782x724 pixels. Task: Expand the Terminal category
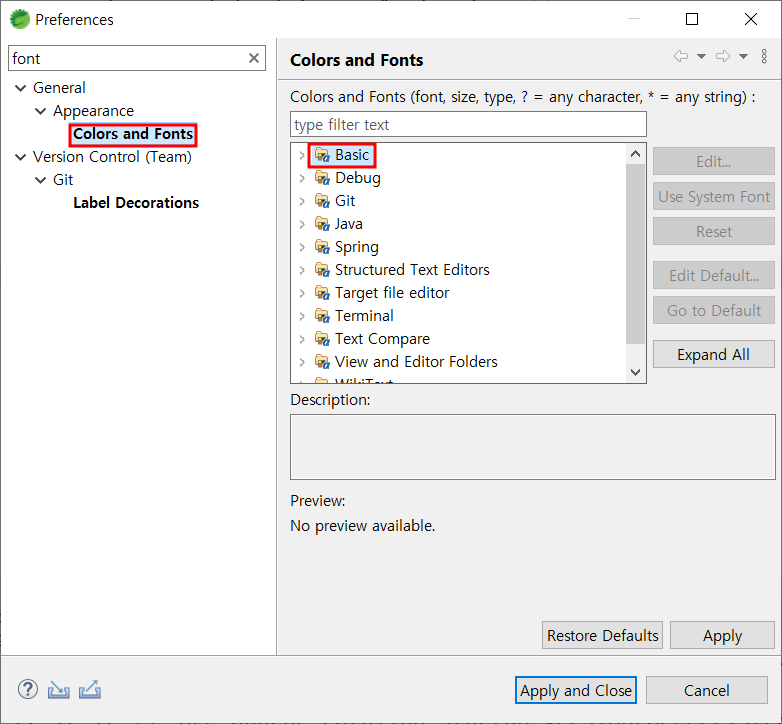(x=302, y=316)
